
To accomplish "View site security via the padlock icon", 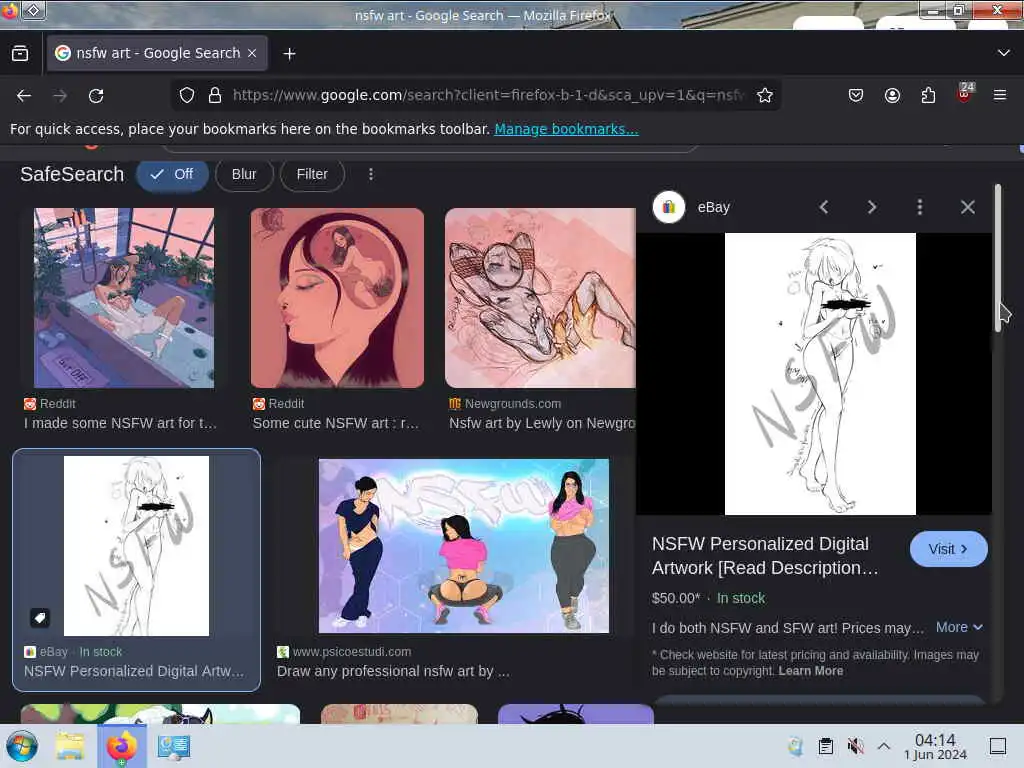I will pyautogui.click(x=214, y=95).
